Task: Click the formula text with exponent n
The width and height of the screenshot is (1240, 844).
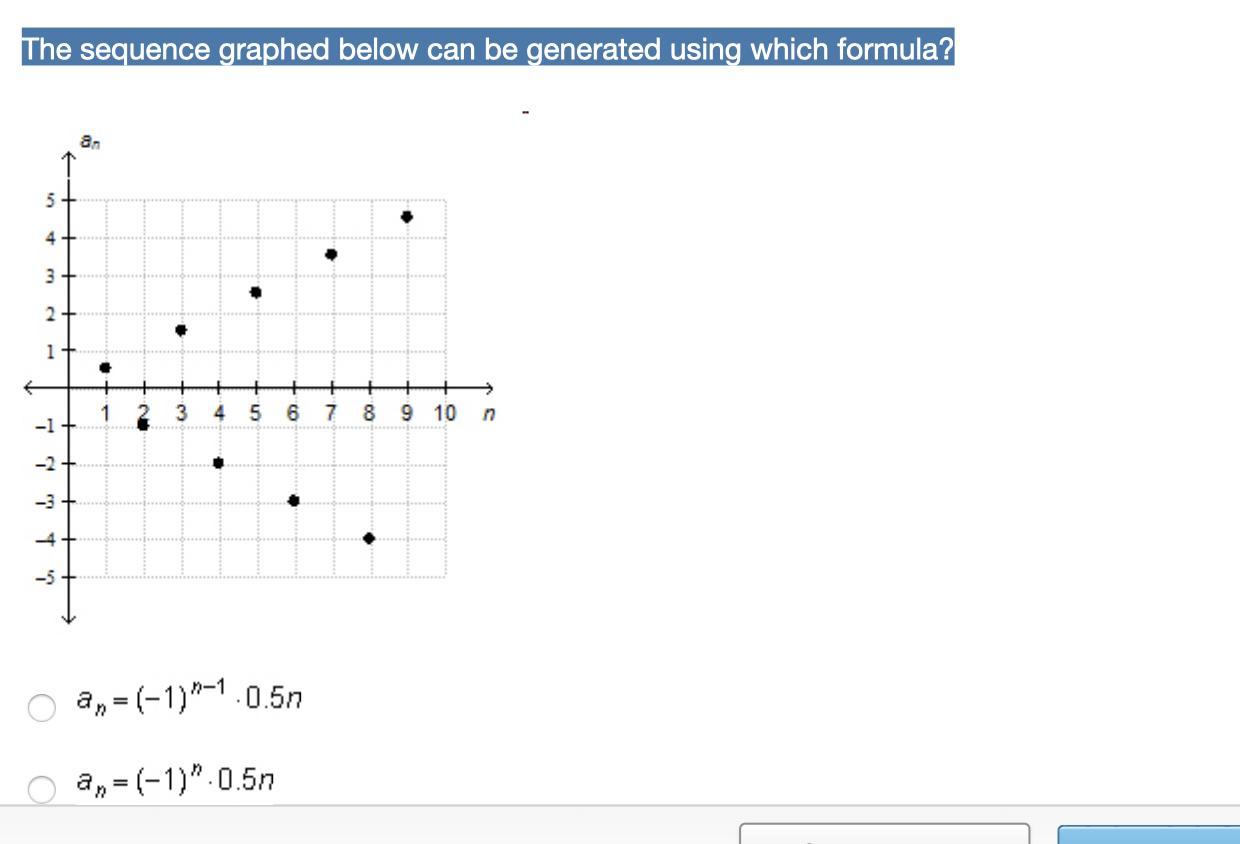Action: pos(176,780)
